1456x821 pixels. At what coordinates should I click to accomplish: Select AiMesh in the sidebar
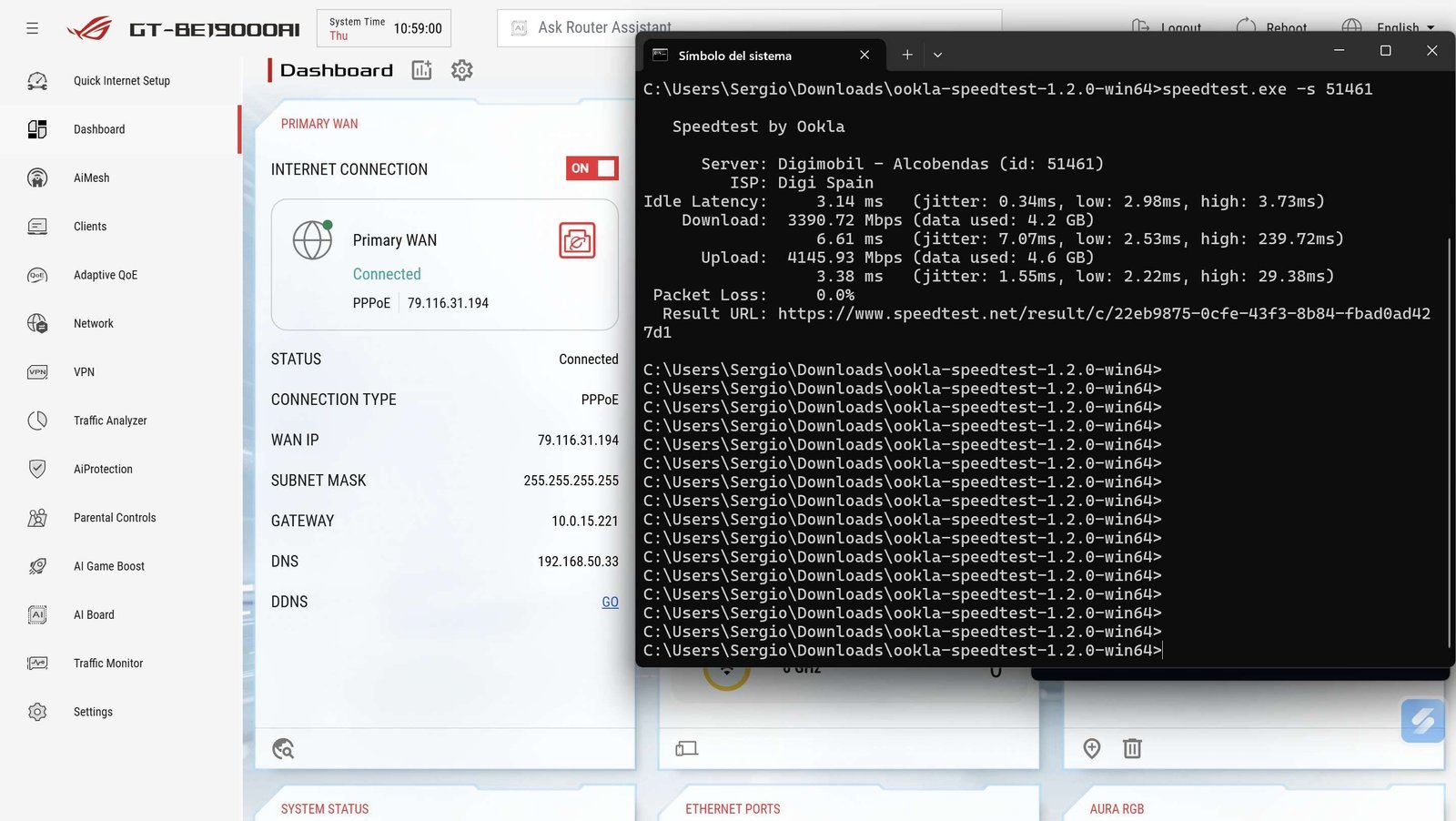click(x=91, y=177)
